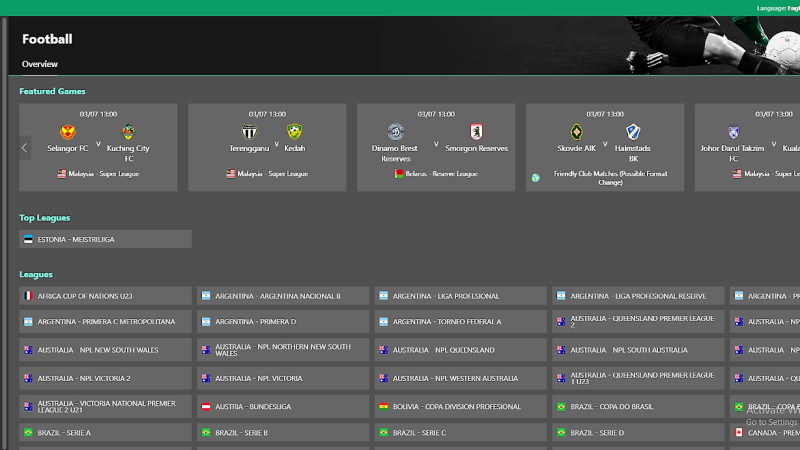Open the Estonia - Meistriliiga league

click(x=105, y=239)
